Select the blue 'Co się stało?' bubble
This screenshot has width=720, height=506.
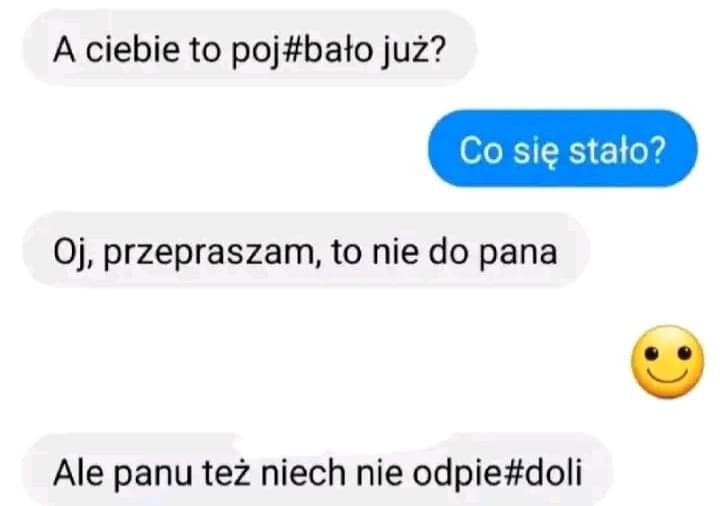point(562,149)
